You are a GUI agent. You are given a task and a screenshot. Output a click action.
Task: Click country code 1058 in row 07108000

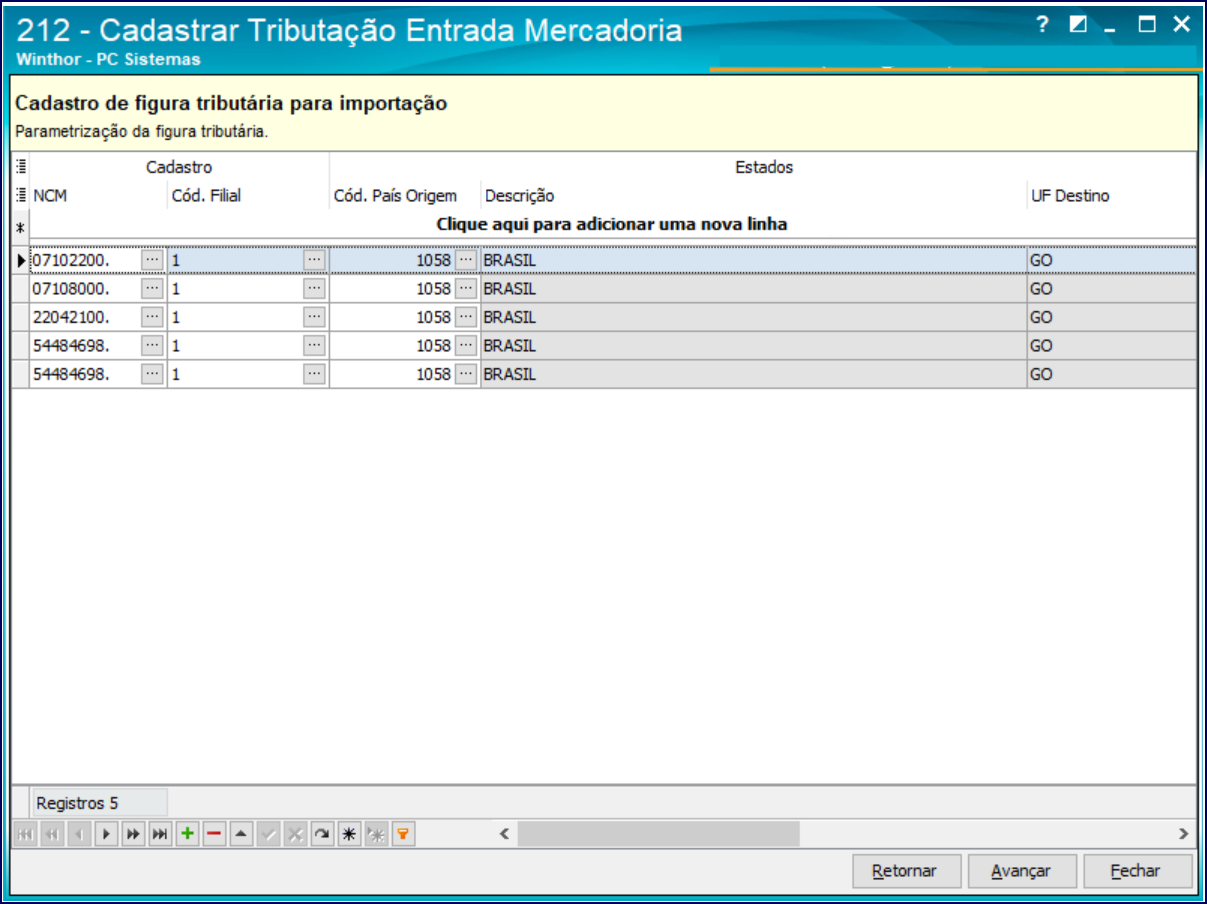(x=434, y=289)
